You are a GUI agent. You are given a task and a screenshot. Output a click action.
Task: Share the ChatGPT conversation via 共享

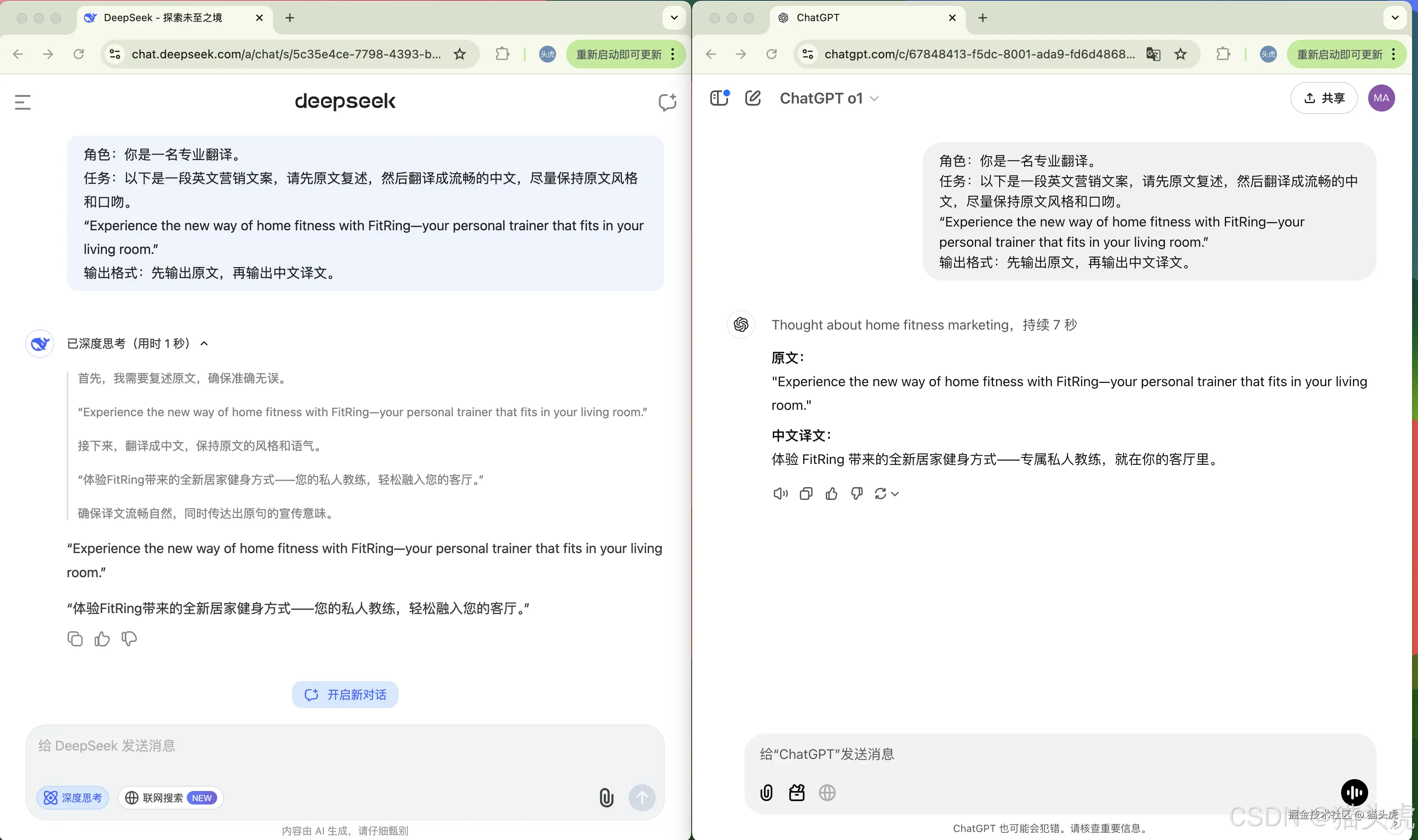click(1323, 98)
